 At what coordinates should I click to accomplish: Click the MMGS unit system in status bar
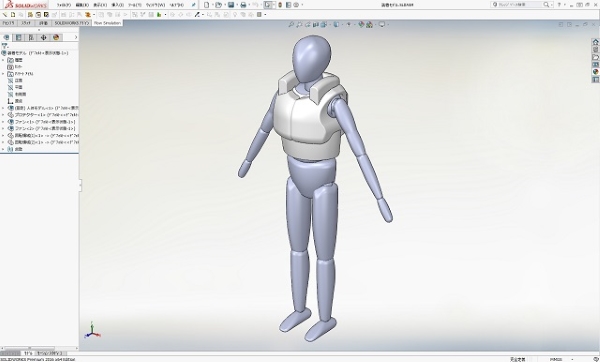click(556, 359)
